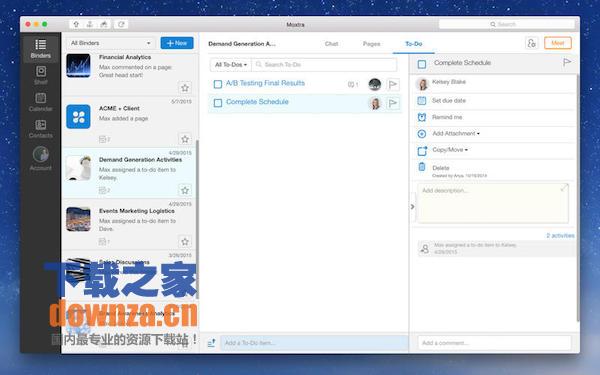The height and width of the screenshot is (375, 600).
Task: Click the to-do sort icon at bottom
Action: [x=211, y=343]
